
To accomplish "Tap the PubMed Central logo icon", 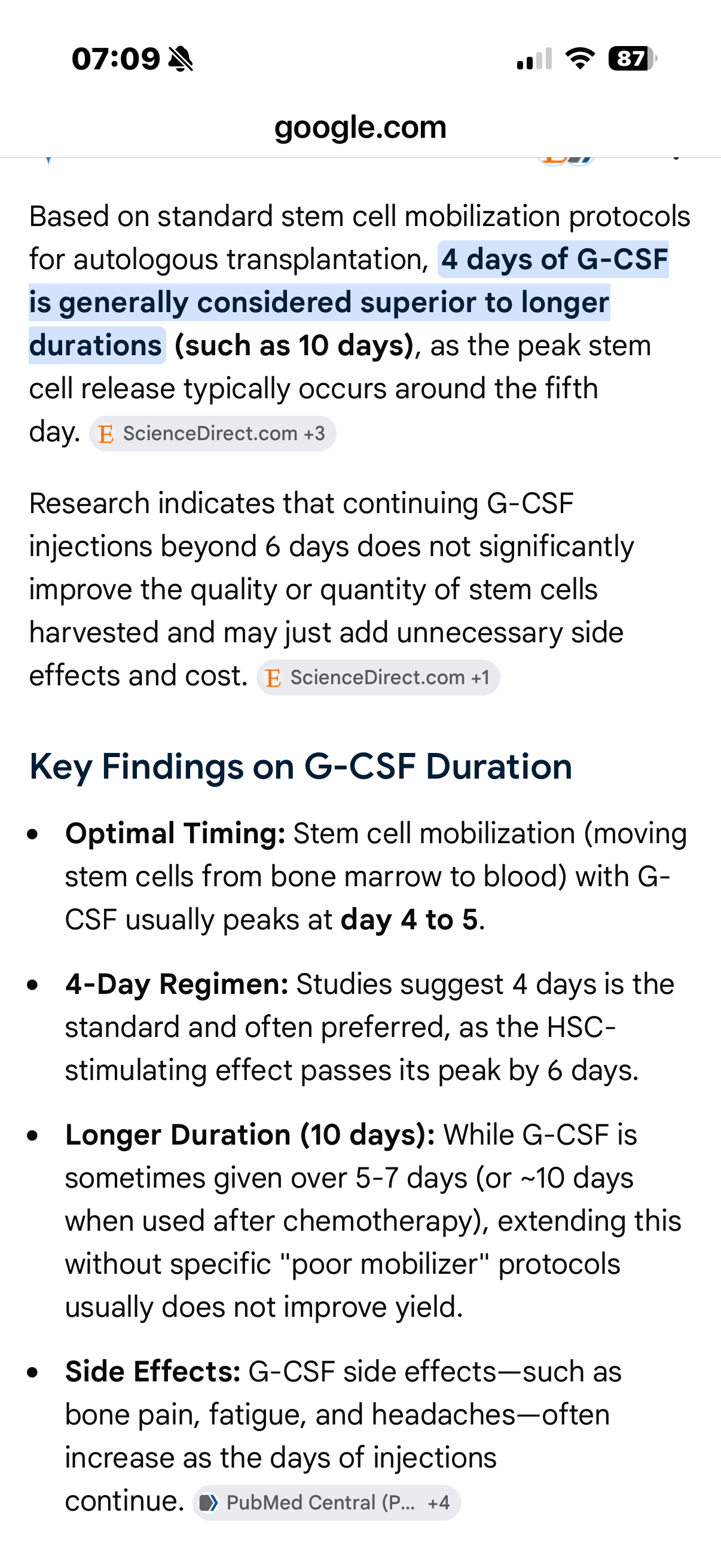I will (x=209, y=1503).
